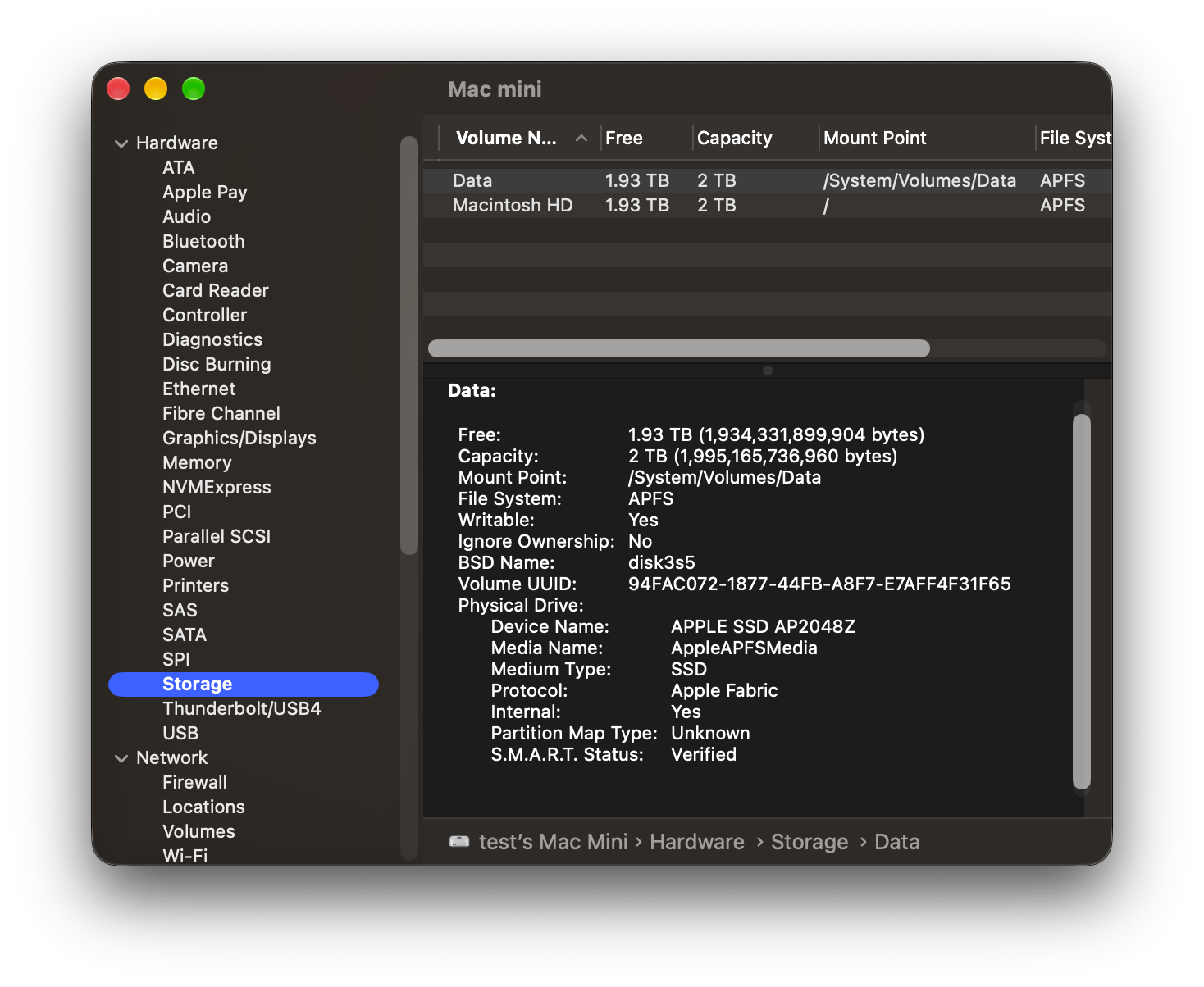Select the Data volume row
Viewport: 1204px width, 987px height.
[x=767, y=180]
